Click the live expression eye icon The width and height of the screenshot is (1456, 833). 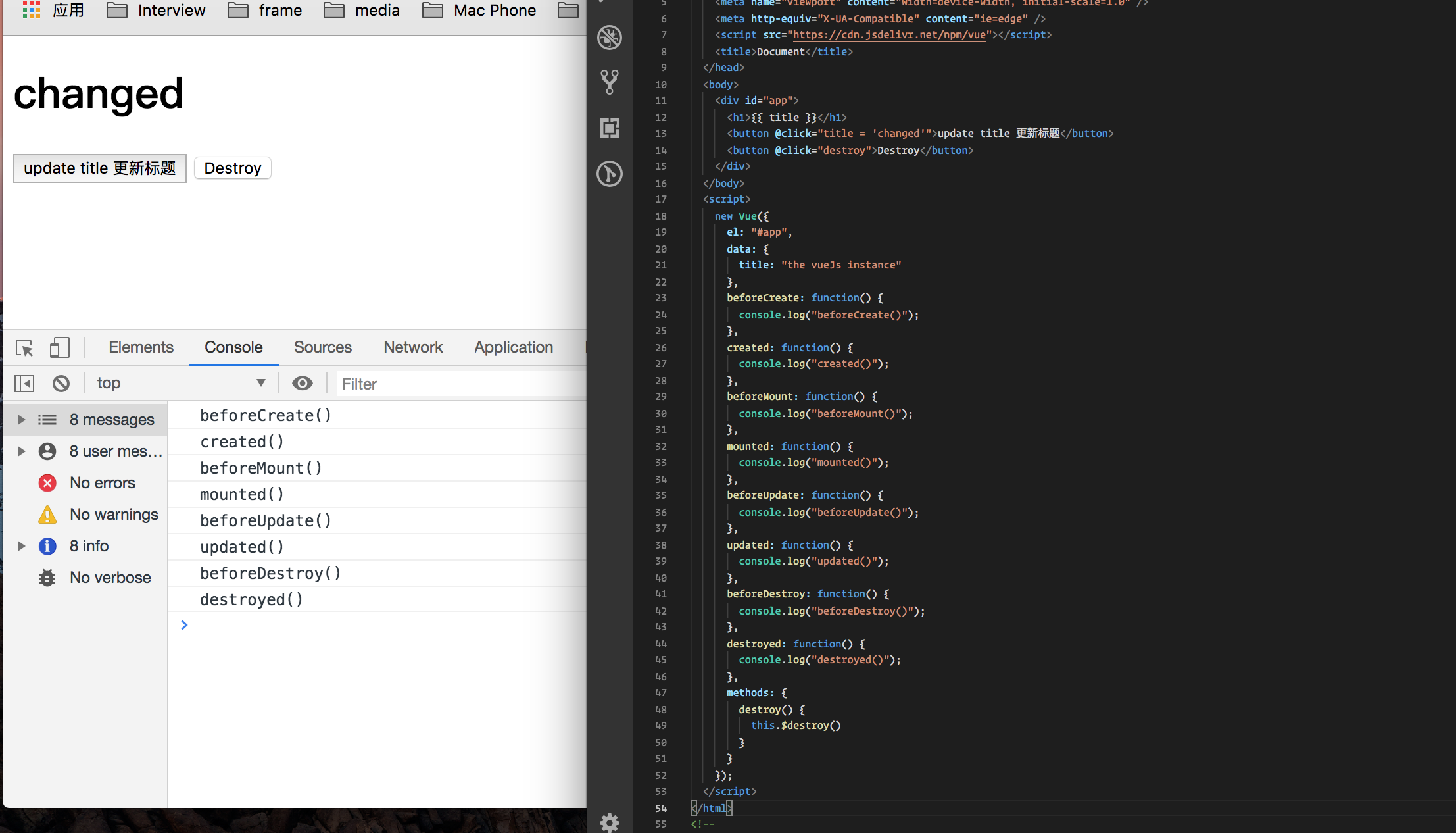coord(302,383)
